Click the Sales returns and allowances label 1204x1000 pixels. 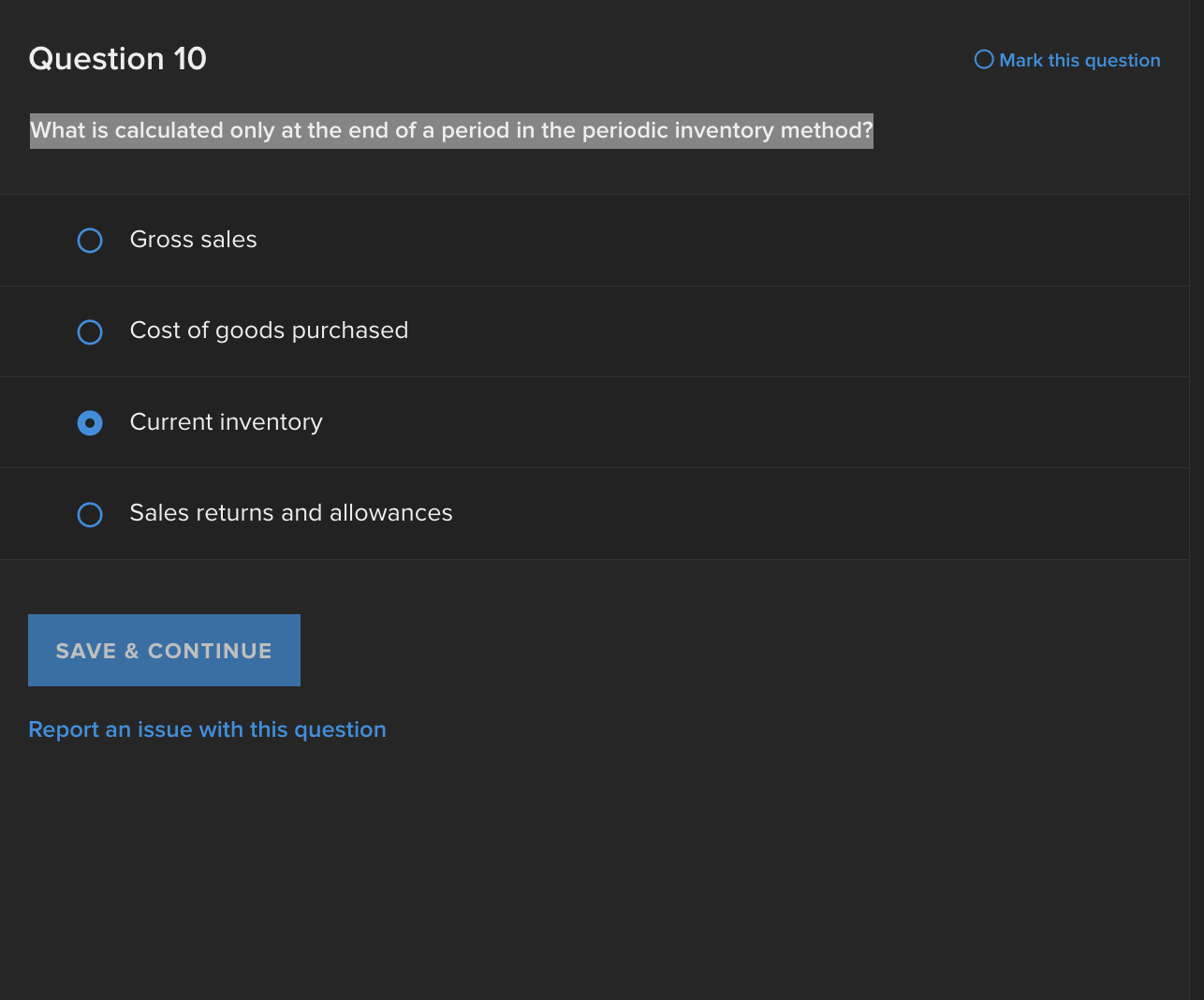click(291, 513)
